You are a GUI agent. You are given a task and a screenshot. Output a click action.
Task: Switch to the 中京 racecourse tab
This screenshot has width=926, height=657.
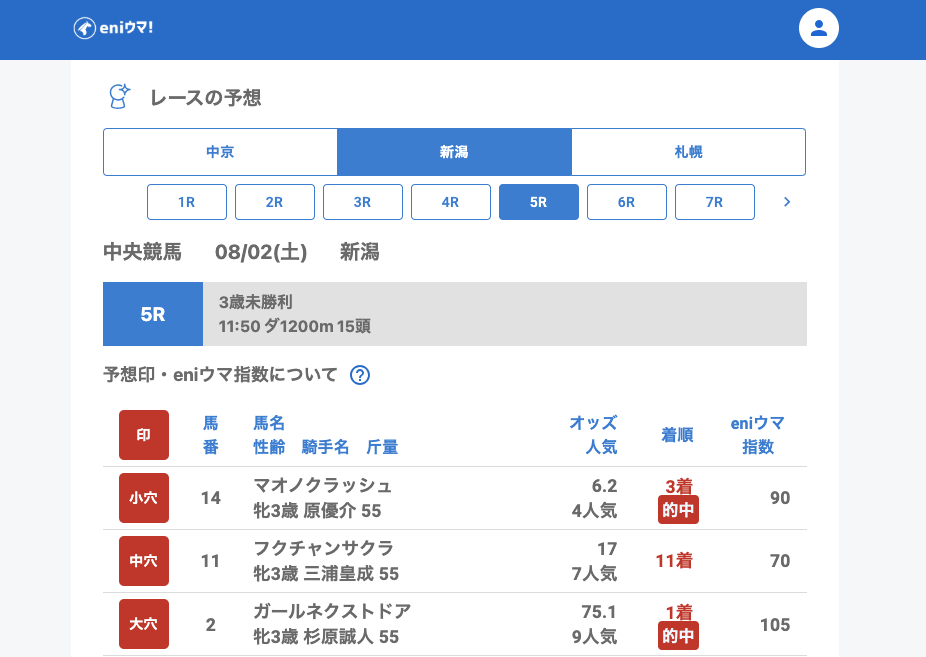220,152
